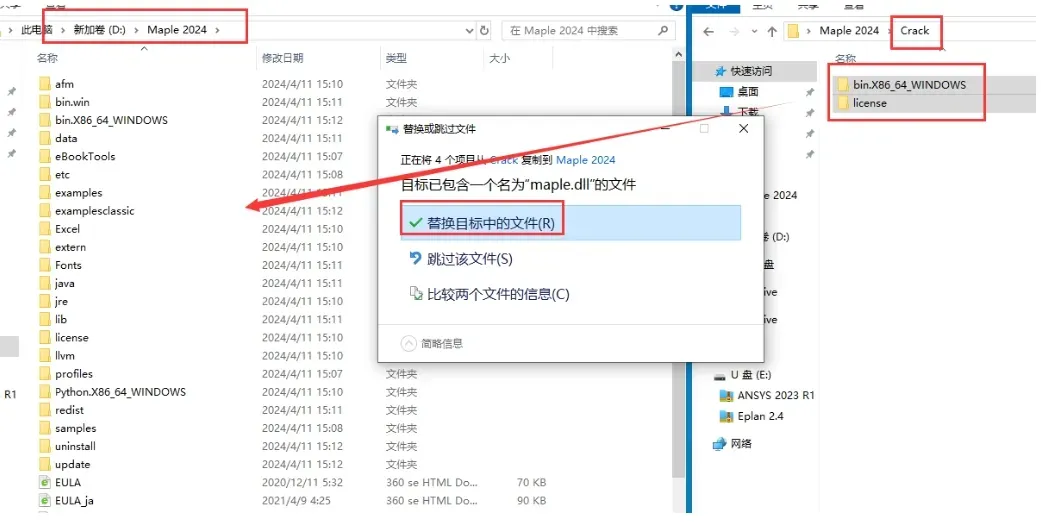
Task: Open the address bar history dropdown
Action: (x=469, y=31)
